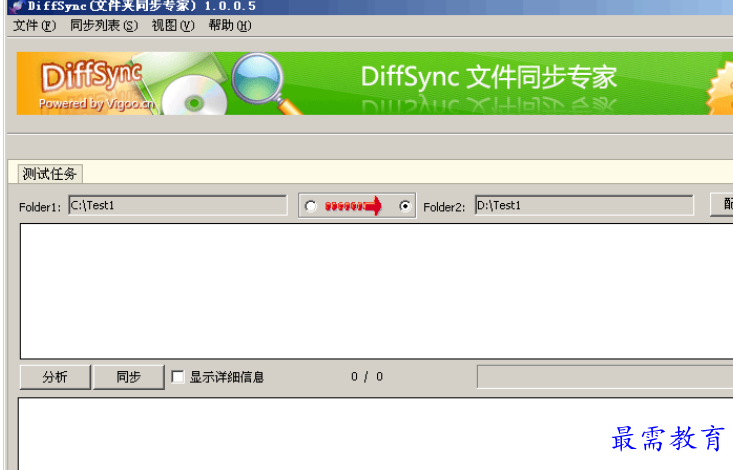
Task: Click the magnifying glass banner icon
Action: (x=267, y=84)
